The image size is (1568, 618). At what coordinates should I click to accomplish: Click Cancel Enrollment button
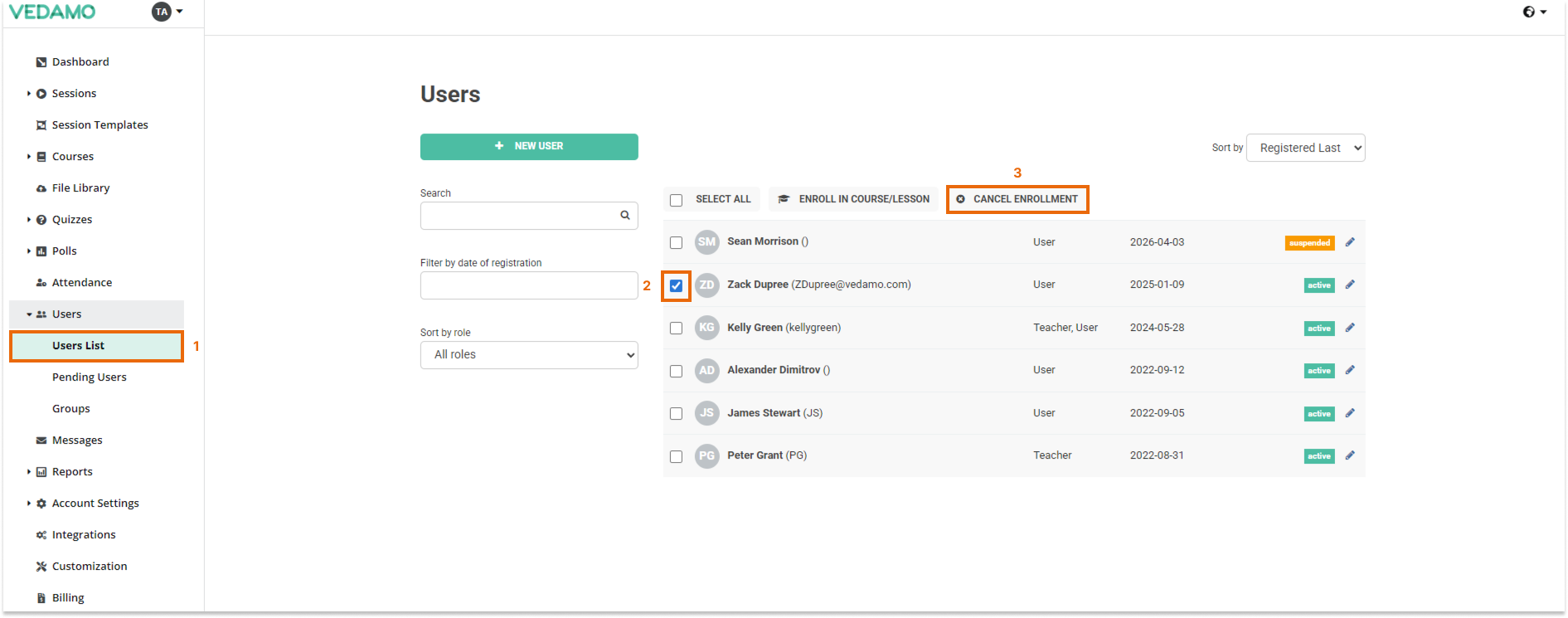1017,199
